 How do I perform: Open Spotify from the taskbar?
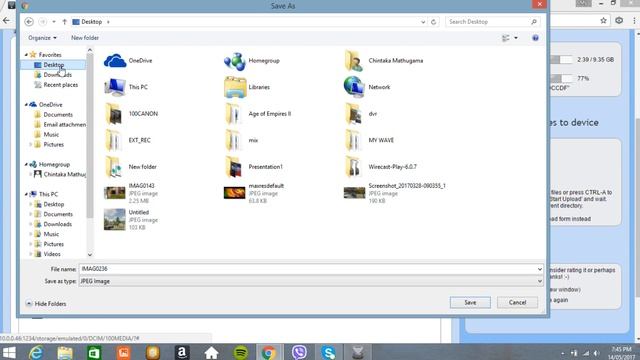click(x=241, y=352)
